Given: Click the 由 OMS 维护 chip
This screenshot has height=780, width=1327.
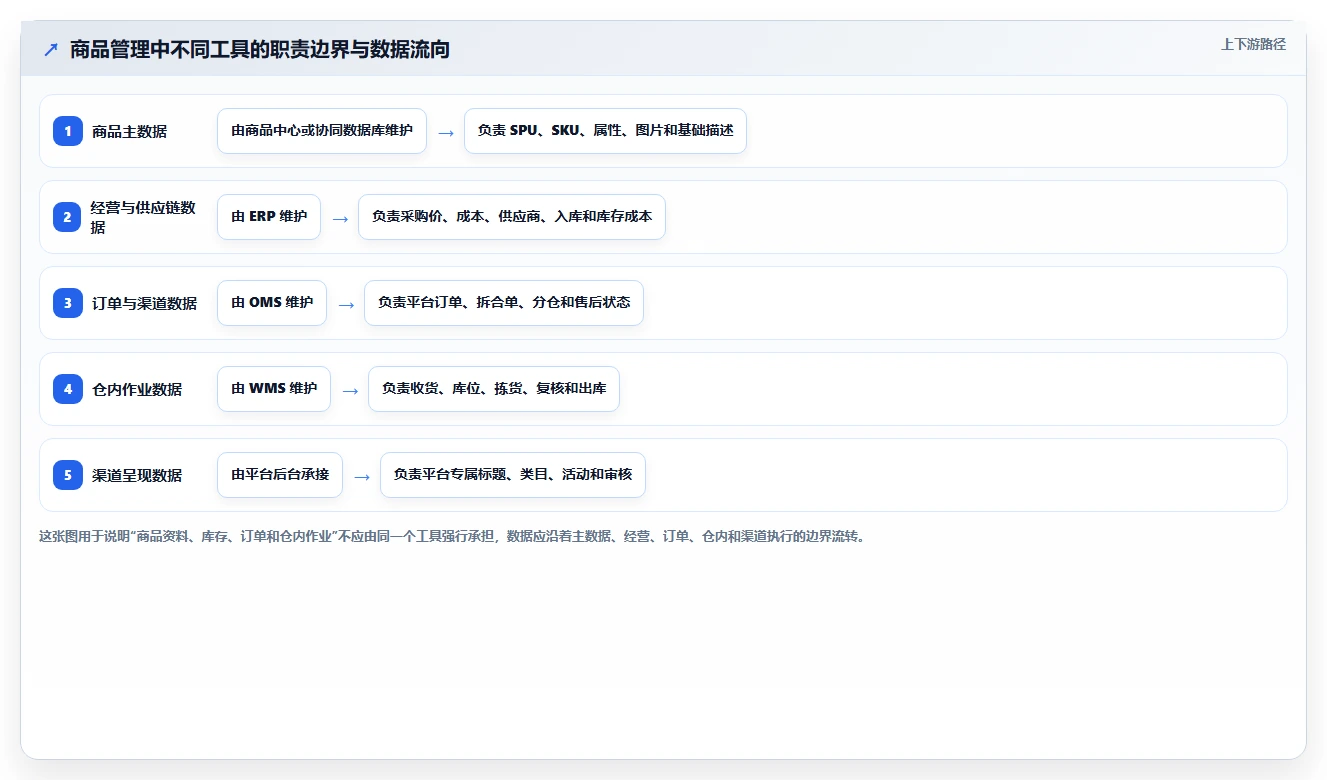Looking at the screenshot, I should [x=272, y=303].
